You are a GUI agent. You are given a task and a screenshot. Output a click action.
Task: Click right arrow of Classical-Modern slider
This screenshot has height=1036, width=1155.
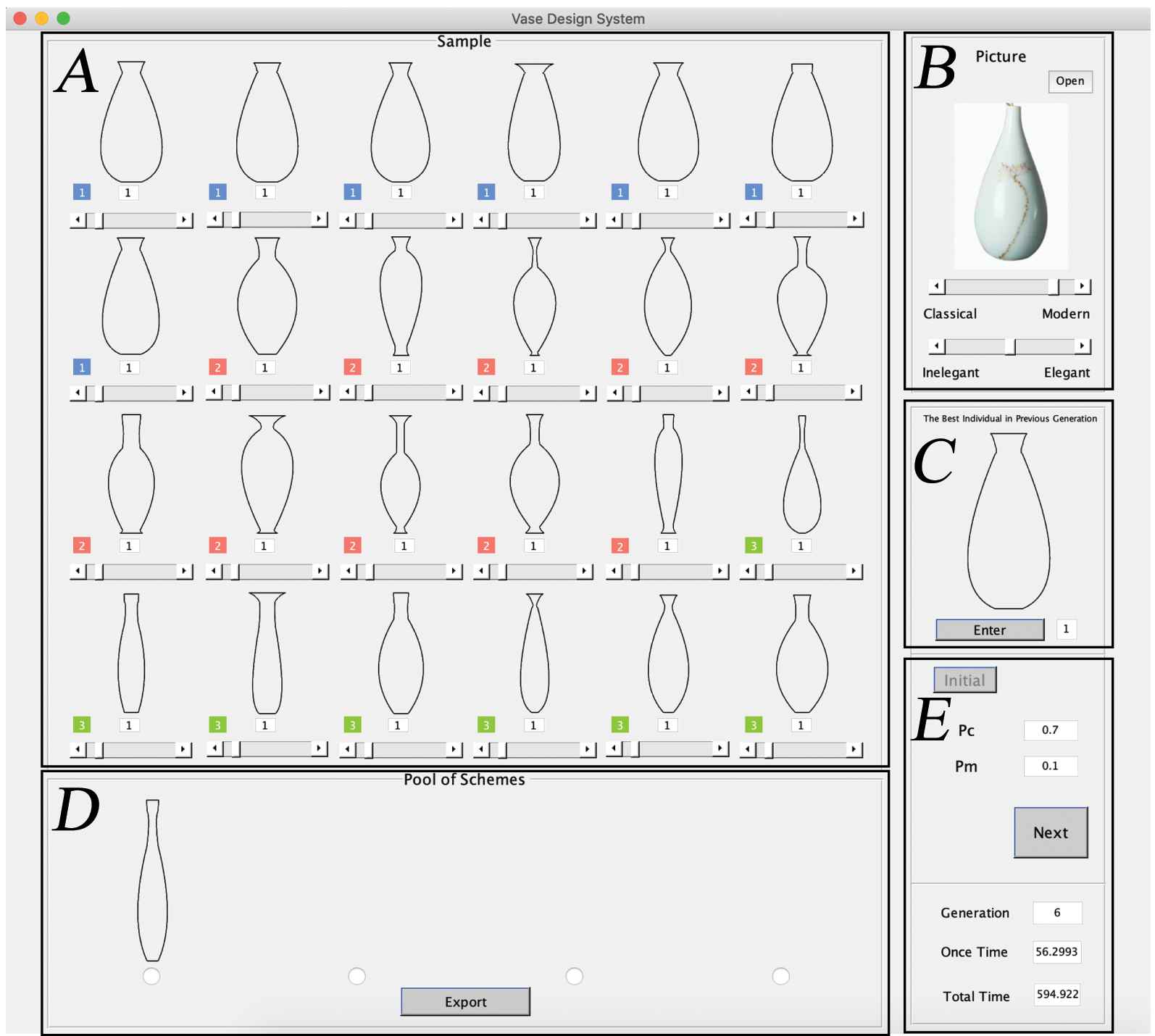1082,287
